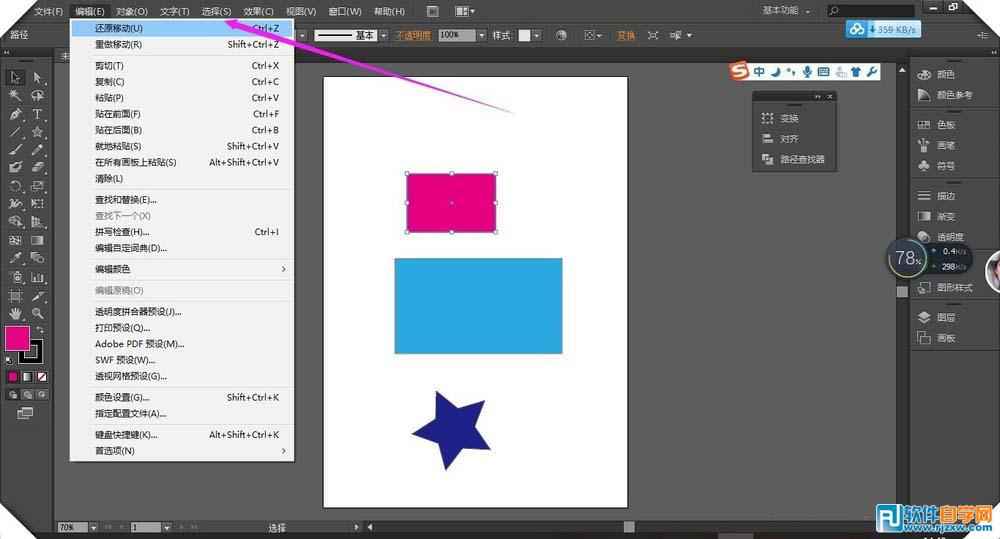Expand Preferences submenu arrow
The width and height of the screenshot is (1000, 539).
(284, 451)
